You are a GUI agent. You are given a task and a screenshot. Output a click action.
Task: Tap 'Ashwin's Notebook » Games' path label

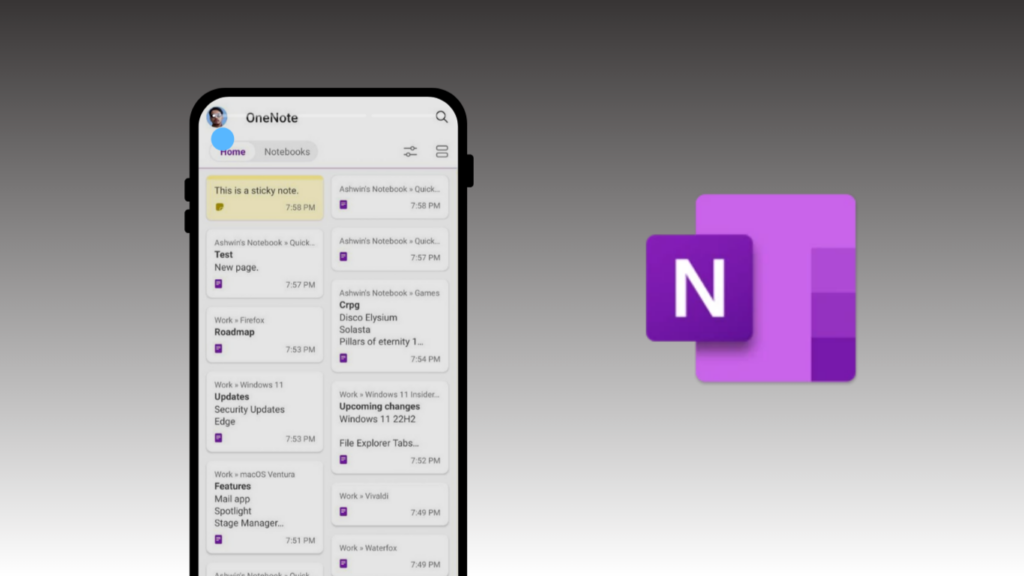click(x=389, y=293)
